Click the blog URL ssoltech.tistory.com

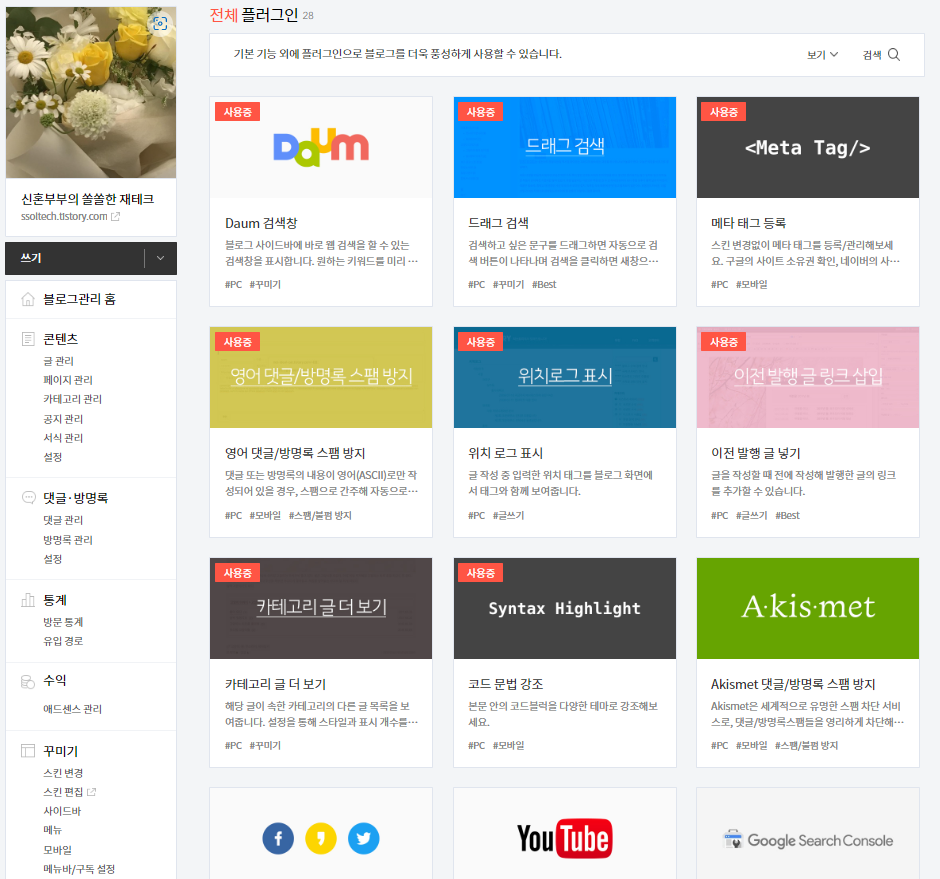(x=64, y=216)
